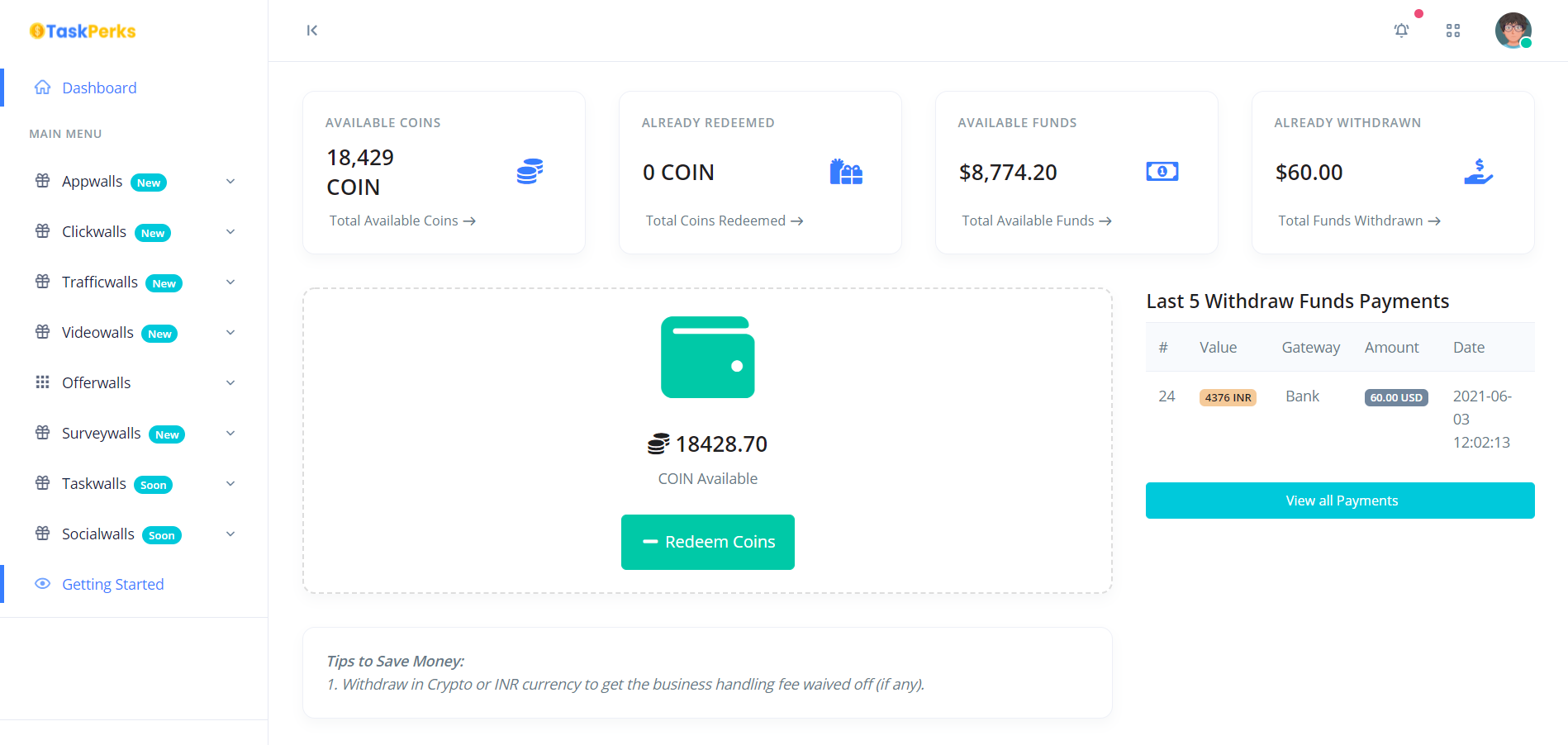This screenshot has width=1568, height=745.
Task: Open the user profile avatar
Action: click(x=1513, y=31)
